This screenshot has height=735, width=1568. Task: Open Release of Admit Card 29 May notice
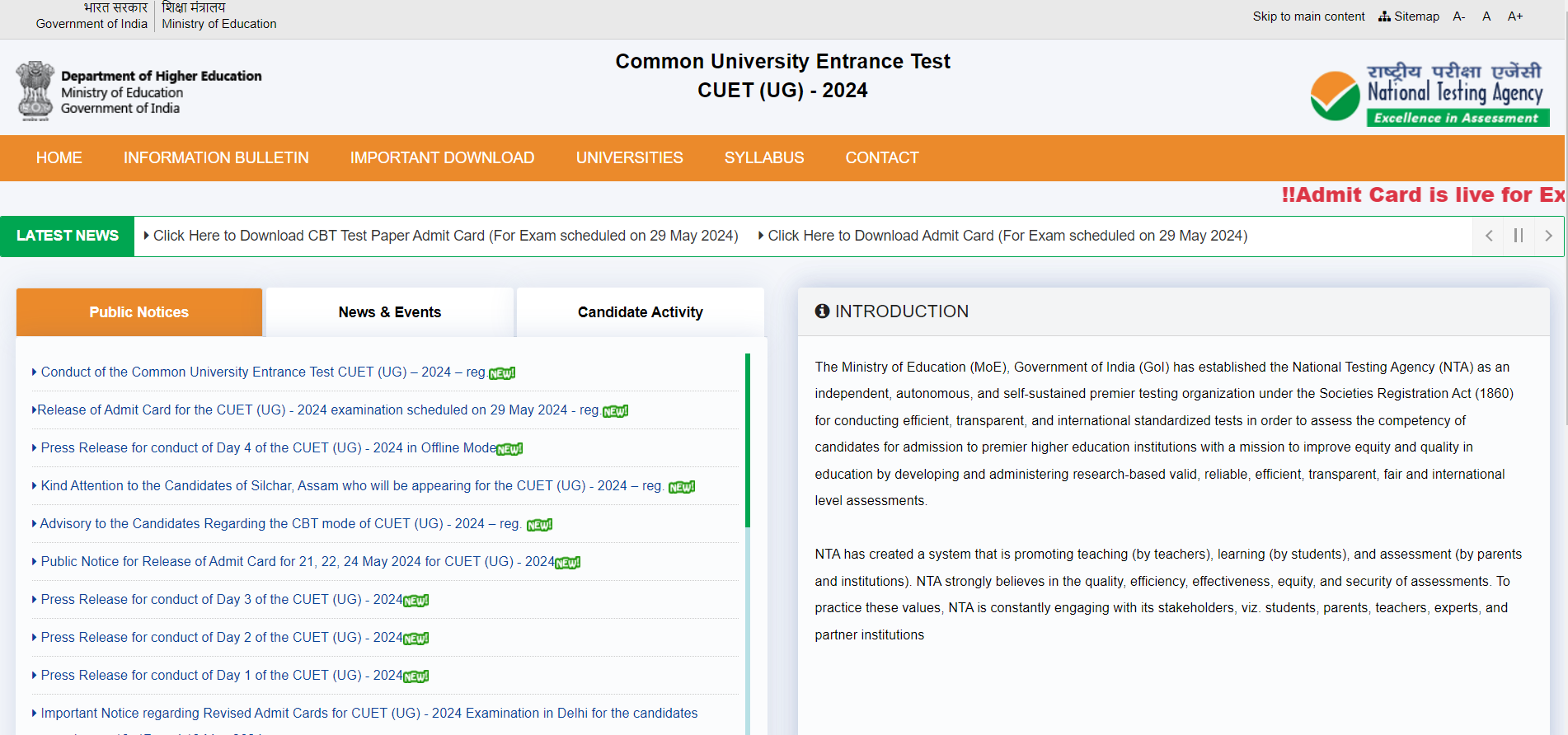coord(317,410)
